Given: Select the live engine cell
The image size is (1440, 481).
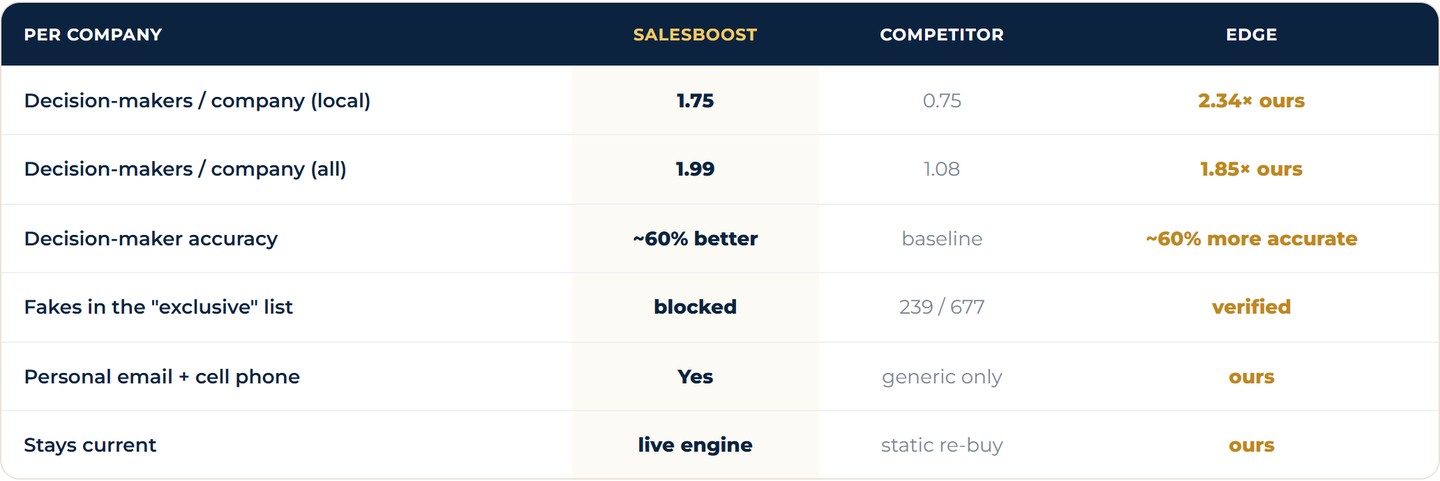Looking at the screenshot, I should tap(695, 445).
